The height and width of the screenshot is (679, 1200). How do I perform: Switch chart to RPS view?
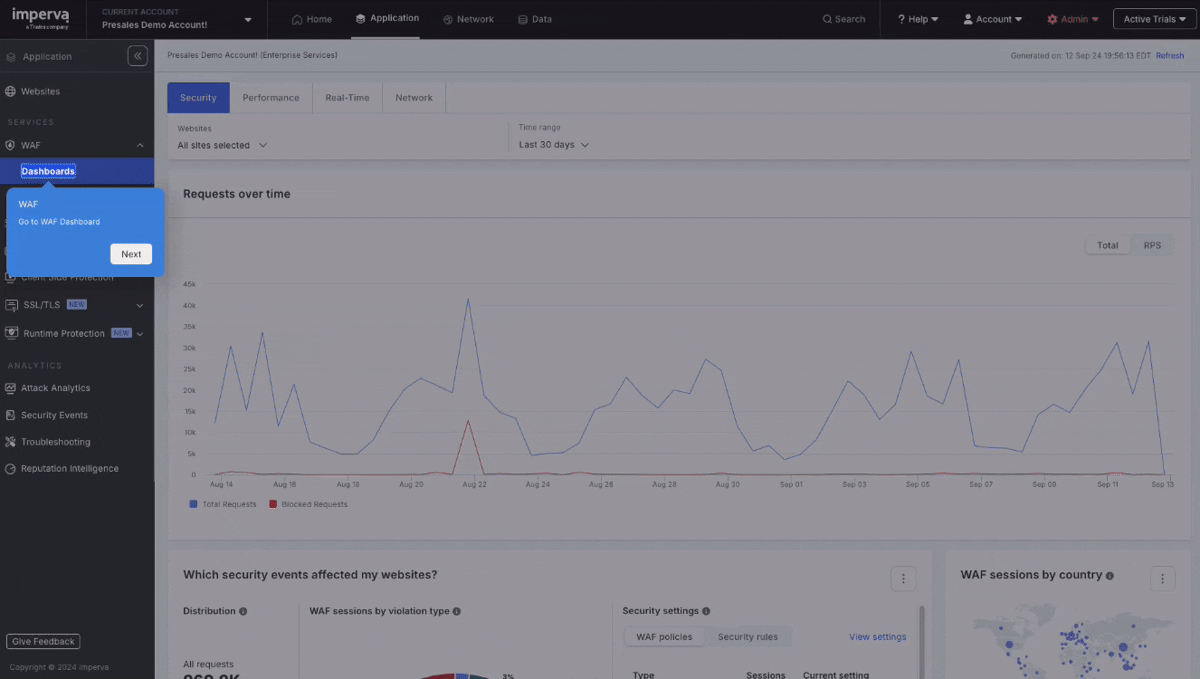(1152, 245)
